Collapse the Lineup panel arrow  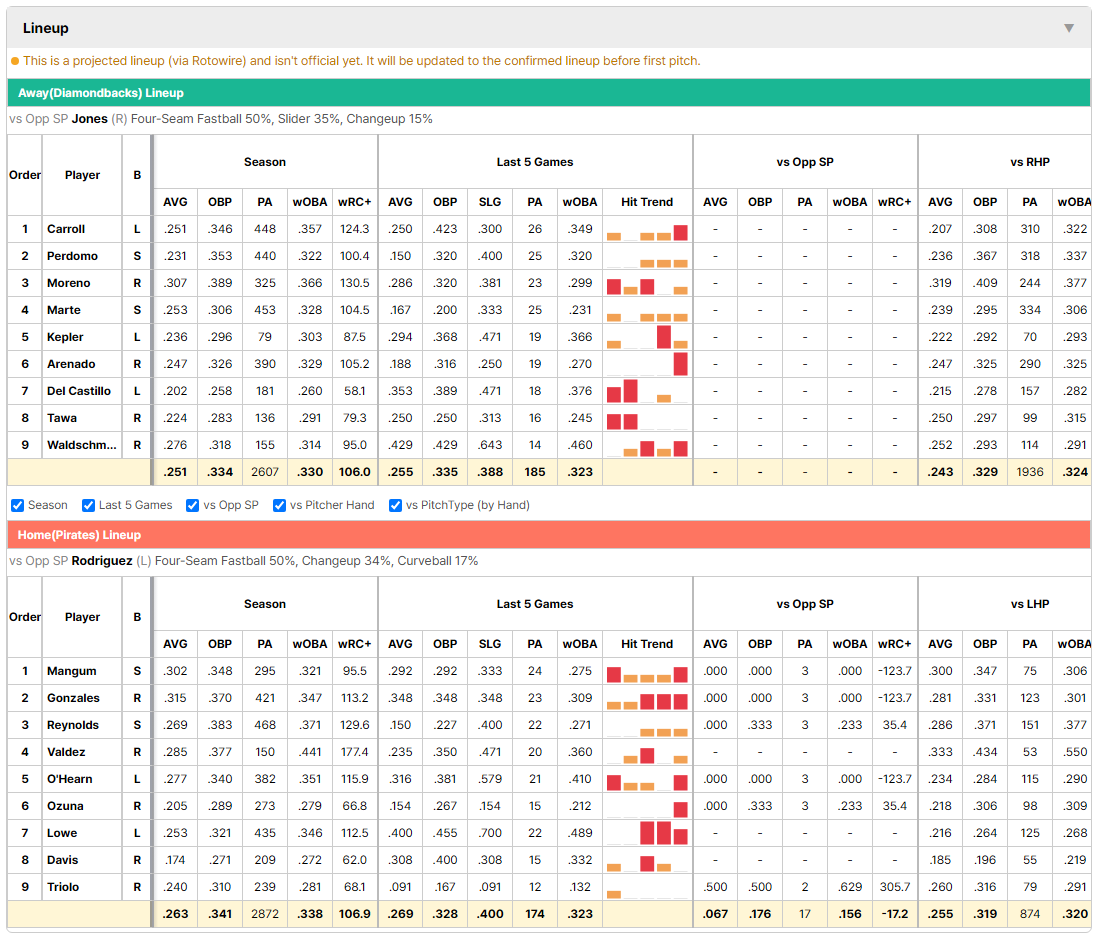pyautogui.click(x=1069, y=28)
